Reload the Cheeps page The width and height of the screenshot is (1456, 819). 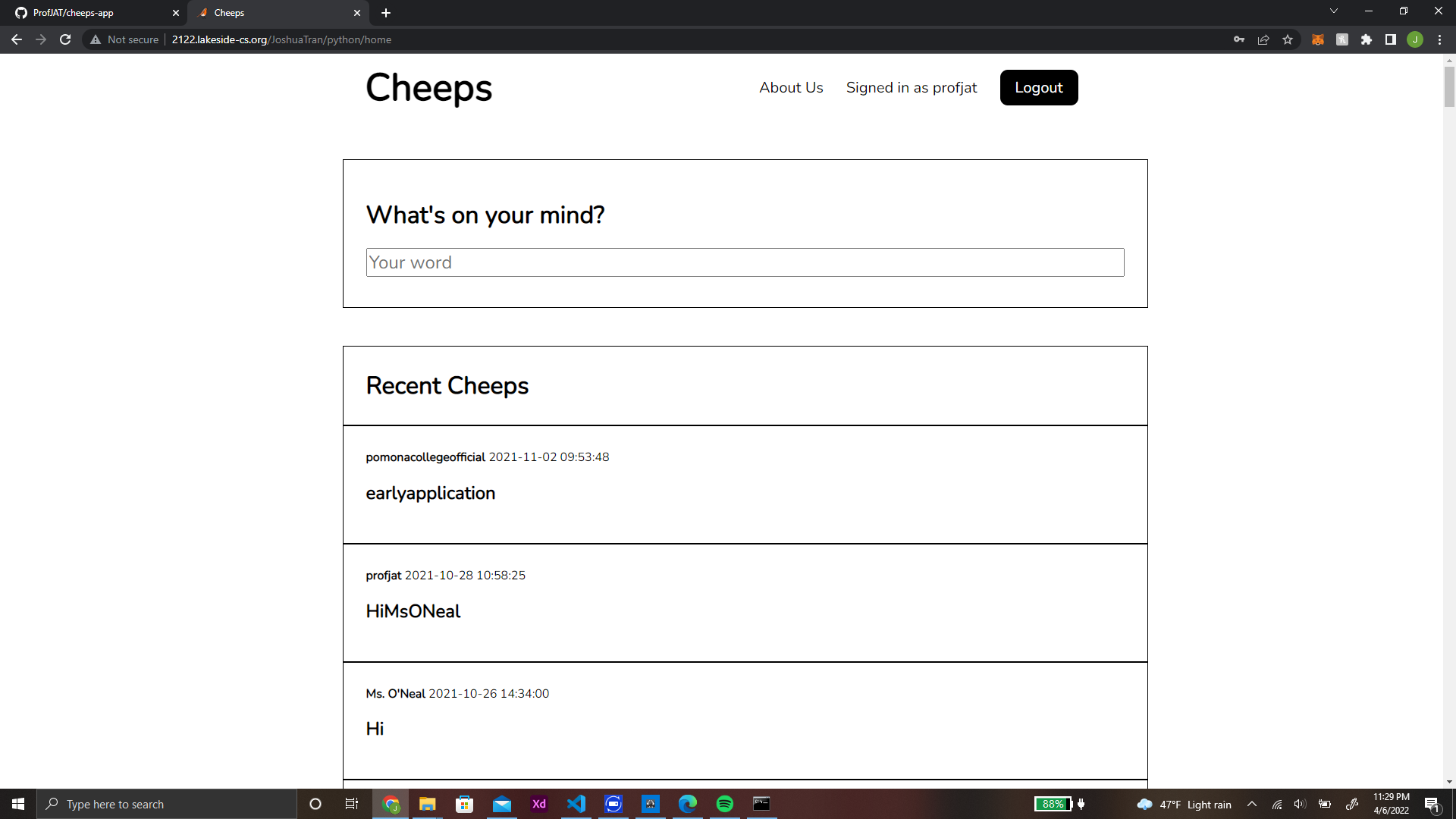pos(65,39)
